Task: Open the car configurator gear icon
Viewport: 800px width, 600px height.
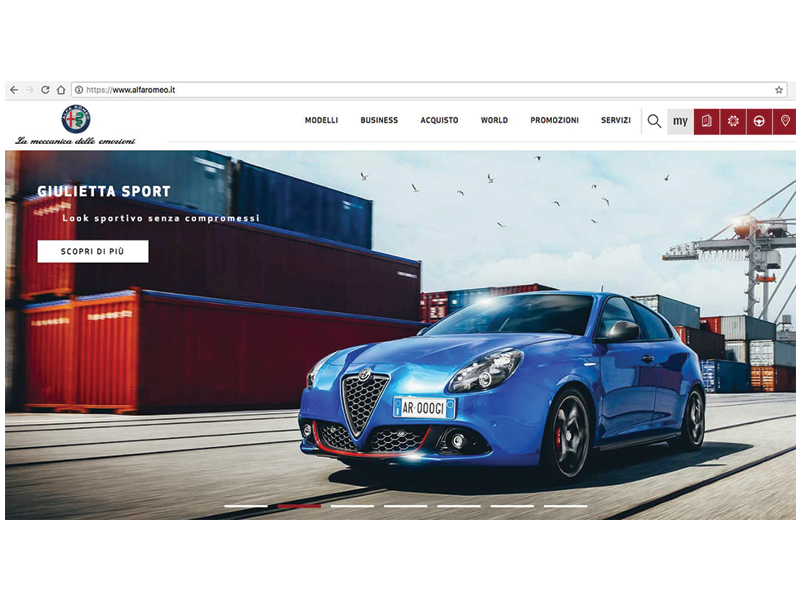Action: tap(732, 121)
